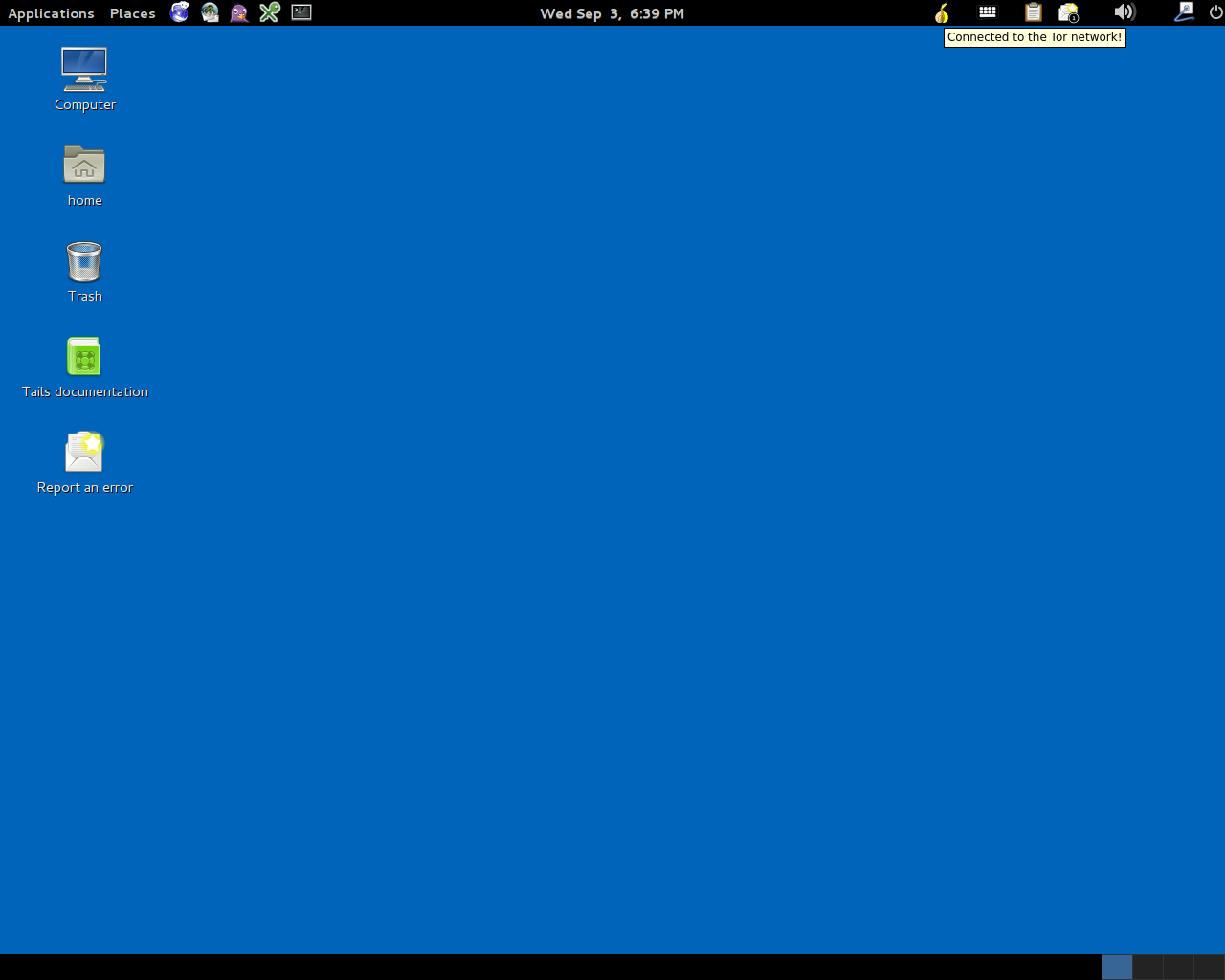Select the home folder desktop icon
The width and height of the screenshot is (1225, 980).
[x=84, y=175]
